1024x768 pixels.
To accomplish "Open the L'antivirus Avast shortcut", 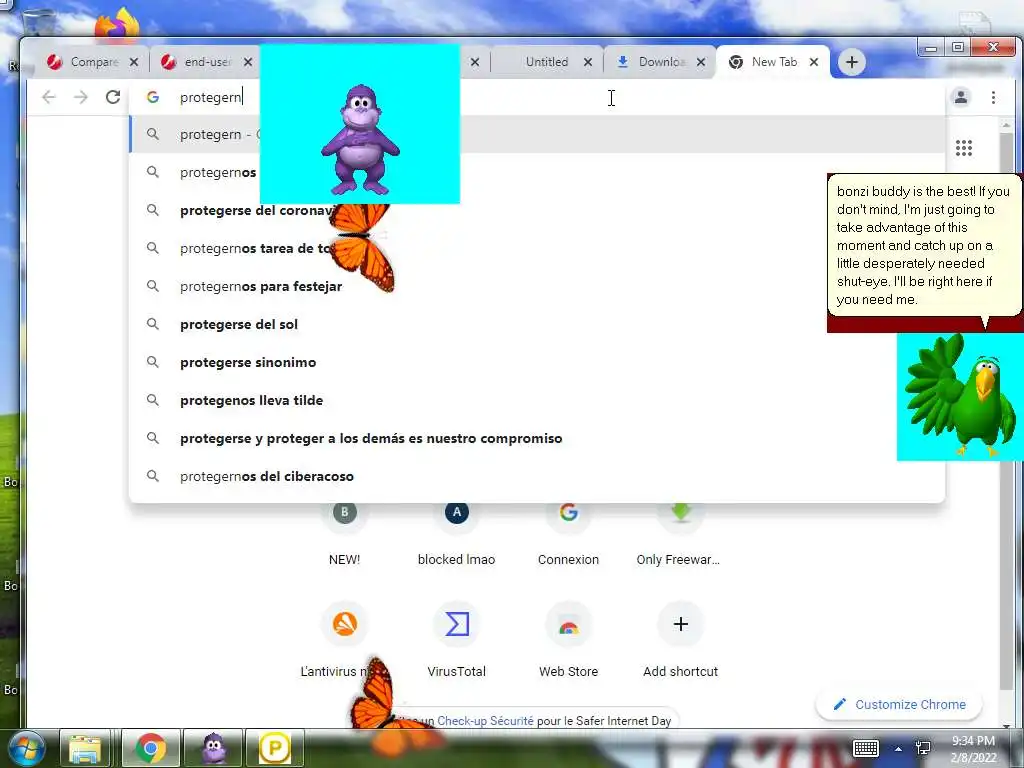I will (x=344, y=639).
